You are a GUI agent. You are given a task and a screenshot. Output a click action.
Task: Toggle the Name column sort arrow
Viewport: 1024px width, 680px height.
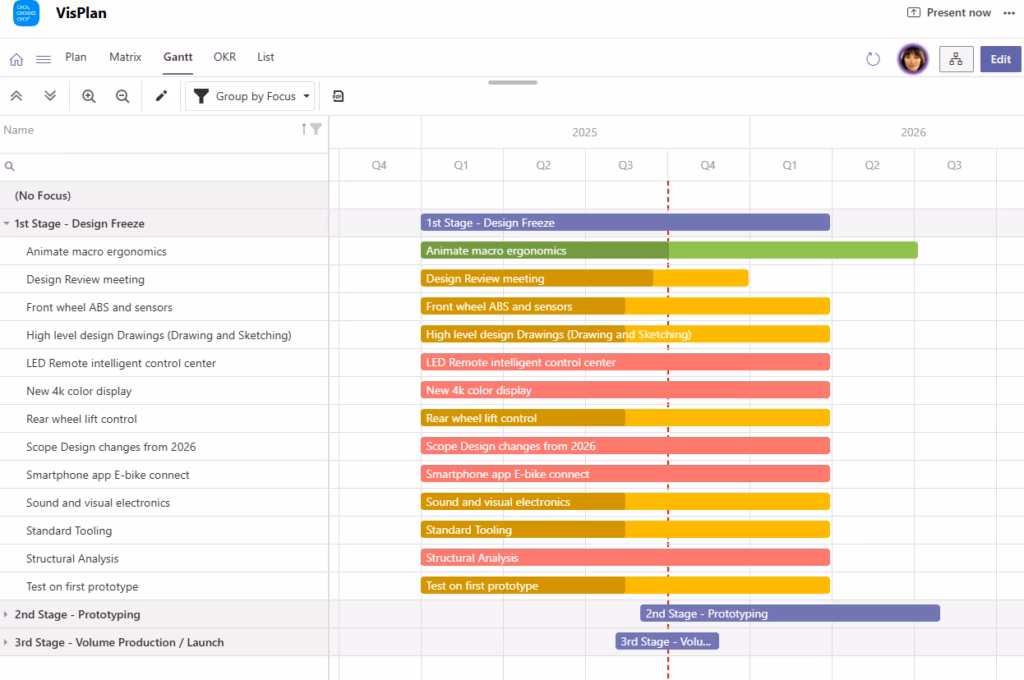click(304, 129)
